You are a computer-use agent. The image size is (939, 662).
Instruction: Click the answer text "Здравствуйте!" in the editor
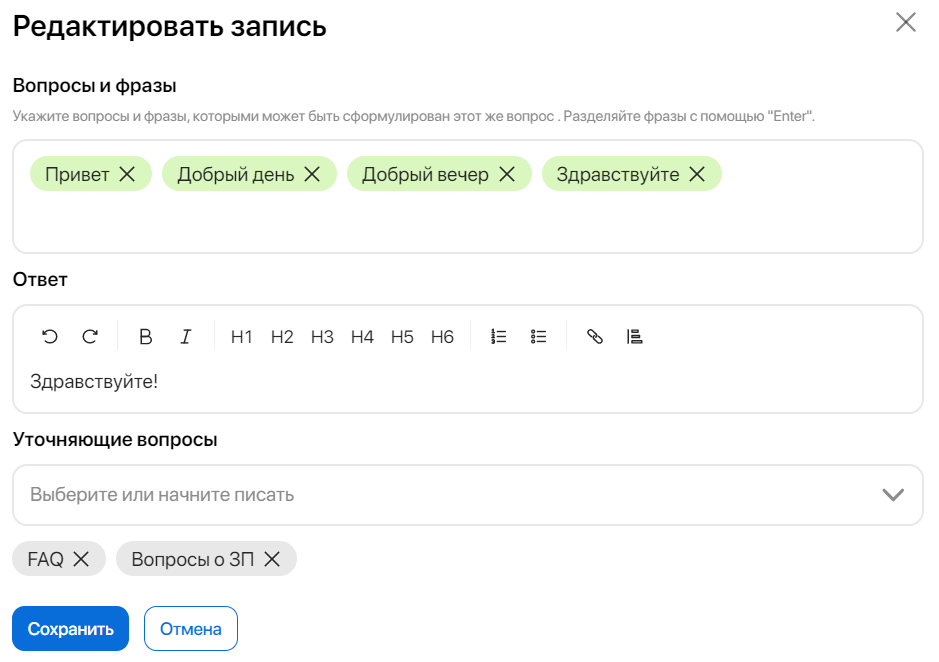[94, 381]
